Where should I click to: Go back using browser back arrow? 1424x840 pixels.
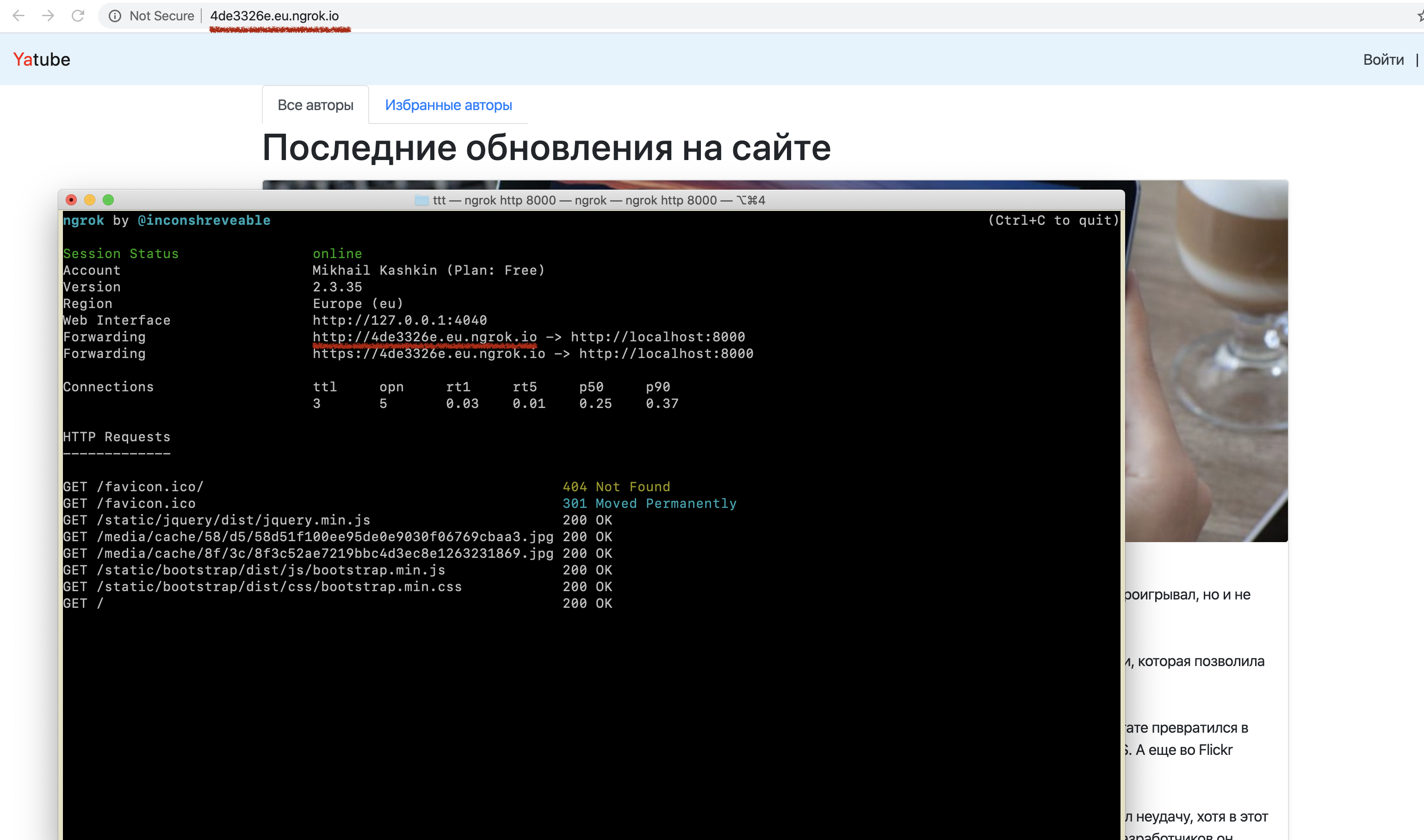click(19, 16)
